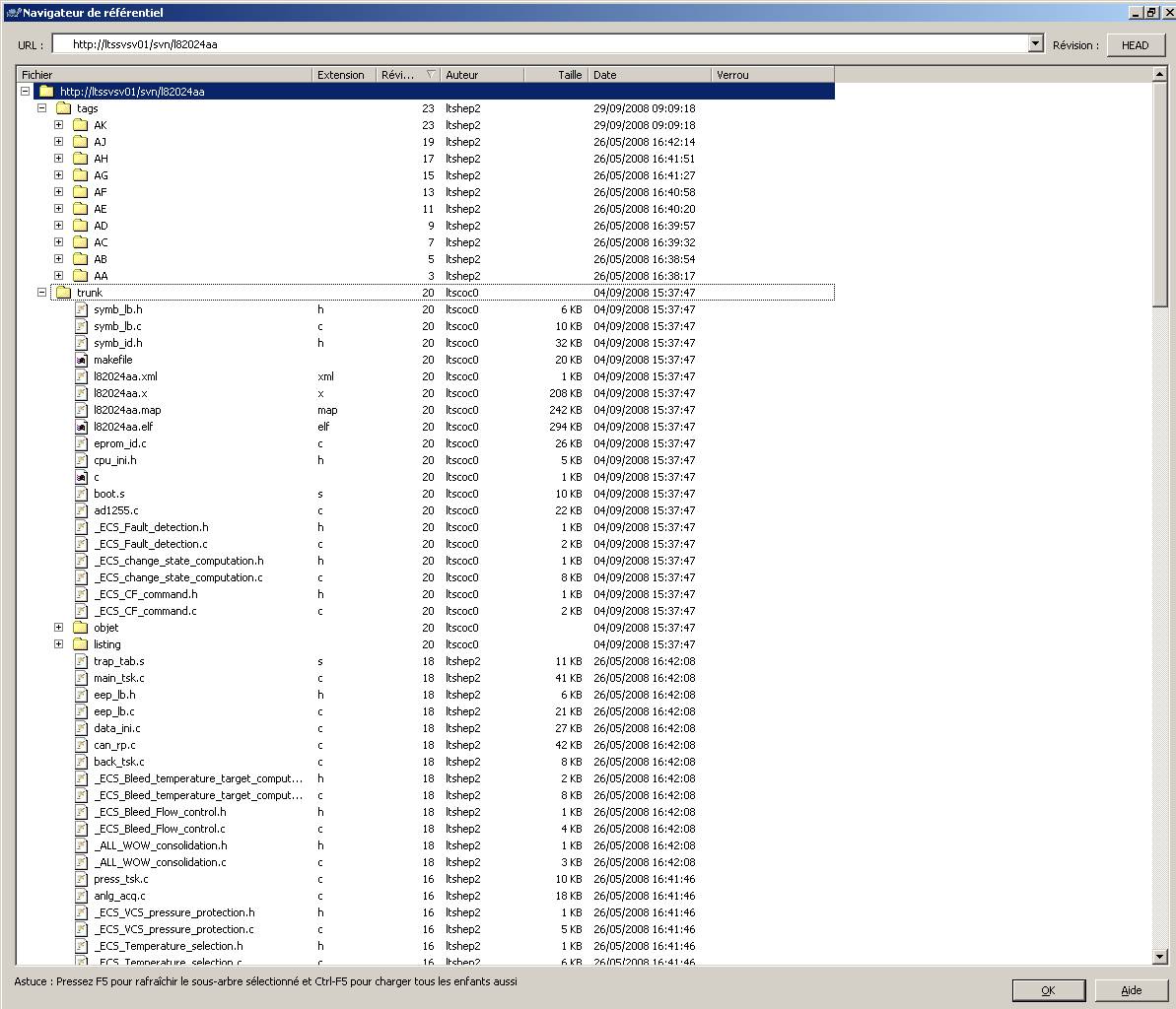Click the AK tag folder icon
Screen dimensions: 1176x1009
tap(80, 125)
